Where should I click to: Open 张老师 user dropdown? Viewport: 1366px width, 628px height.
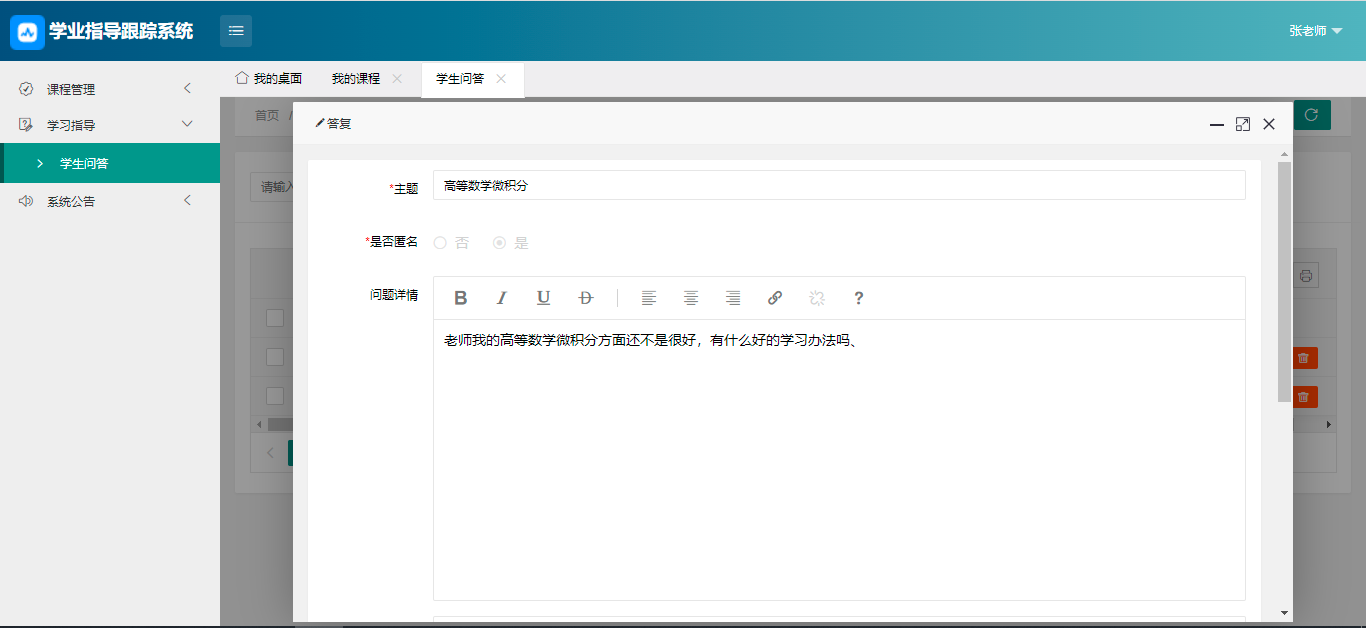(x=1316, y=31)
